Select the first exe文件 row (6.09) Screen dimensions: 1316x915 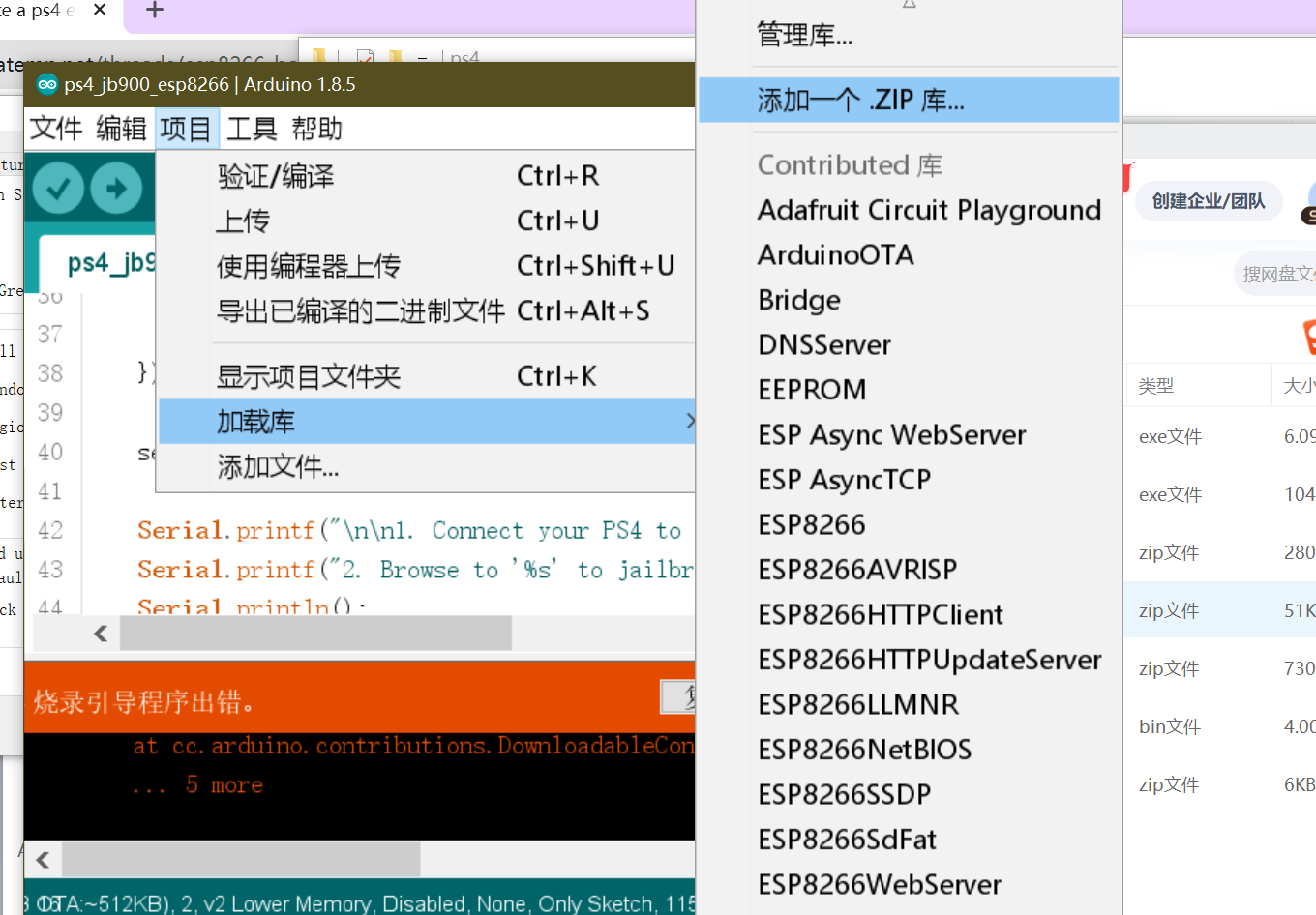coord(1219,437)
